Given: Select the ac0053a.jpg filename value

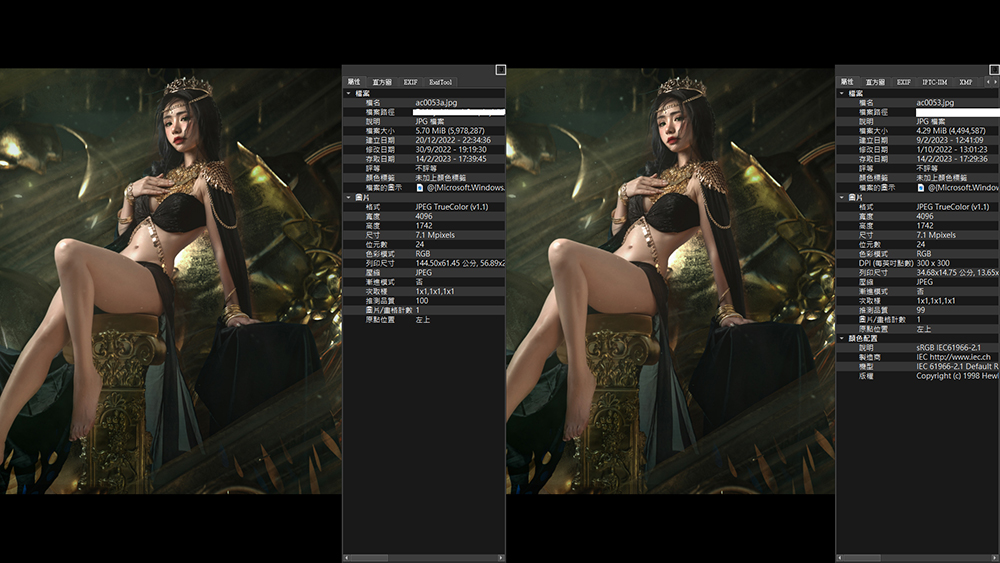Looking at the screenshot, I should click(x=436, y=102).
